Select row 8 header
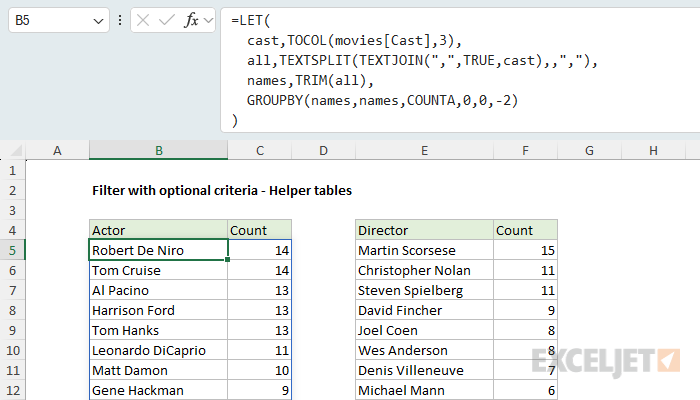 click(x=12, y=310)
